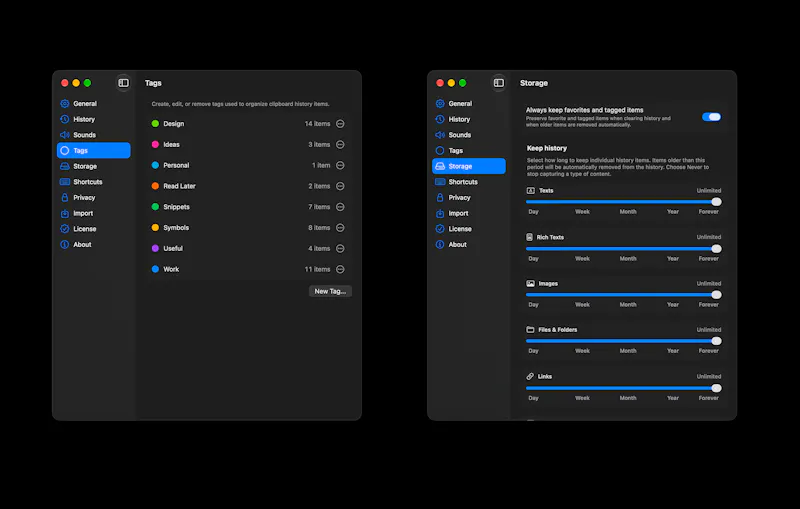The width and height of the screenshot is (800, 509).
Task: Click the General gear icon in Tags window sidebar
Action: click(65, 104)
